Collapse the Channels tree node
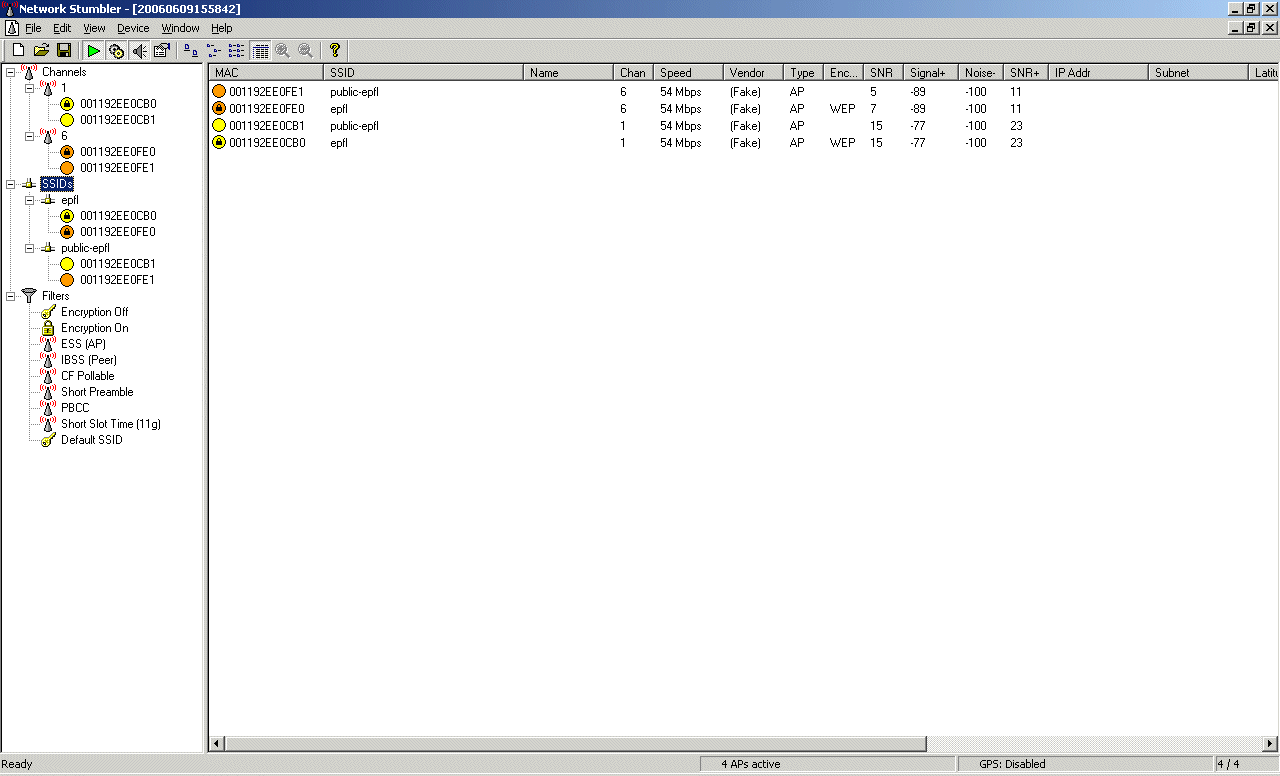Viewport: 1280px width, 776px height. 10,72
